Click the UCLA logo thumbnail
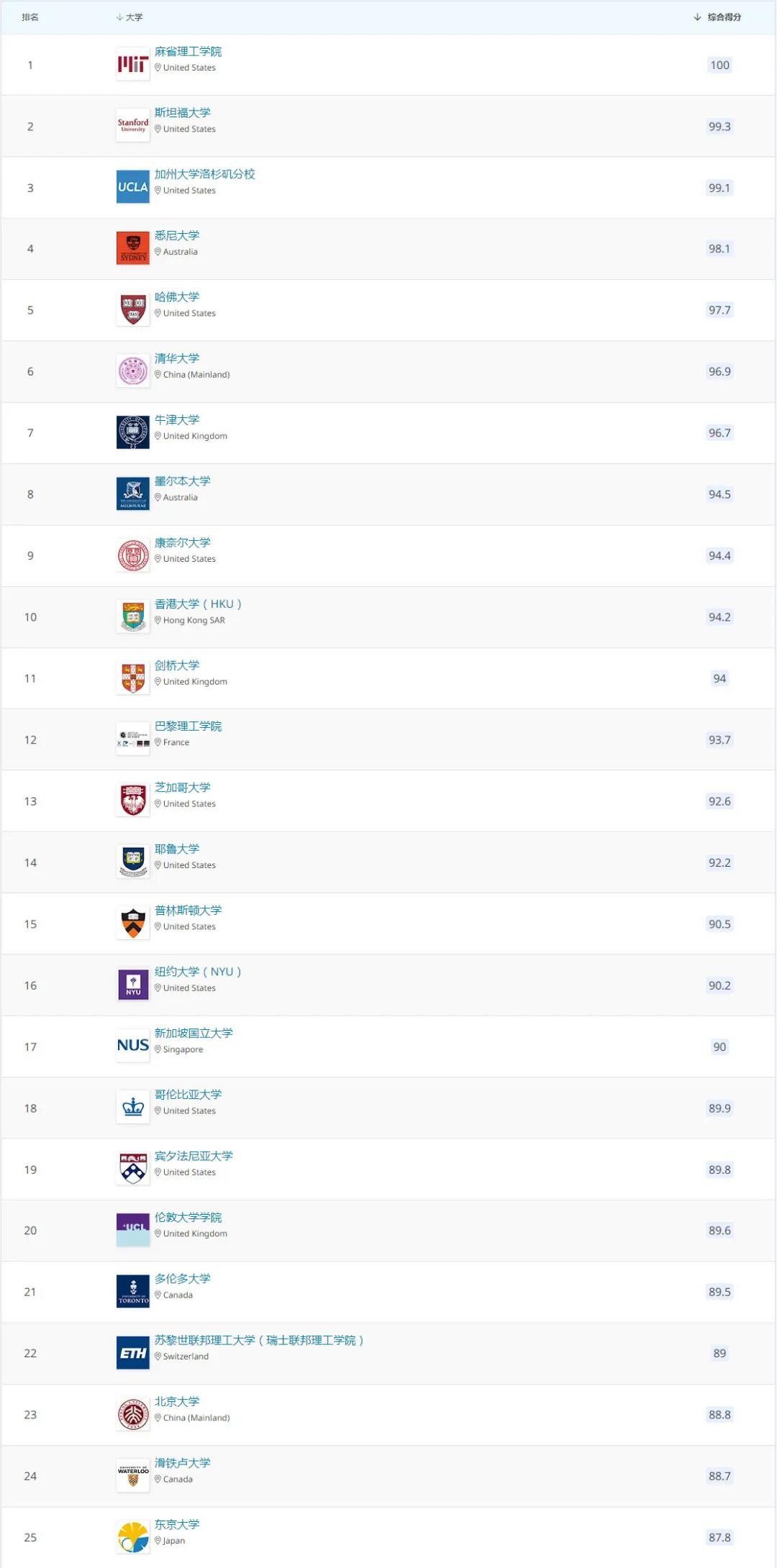777x1568 pixels. tap(132, 187)
